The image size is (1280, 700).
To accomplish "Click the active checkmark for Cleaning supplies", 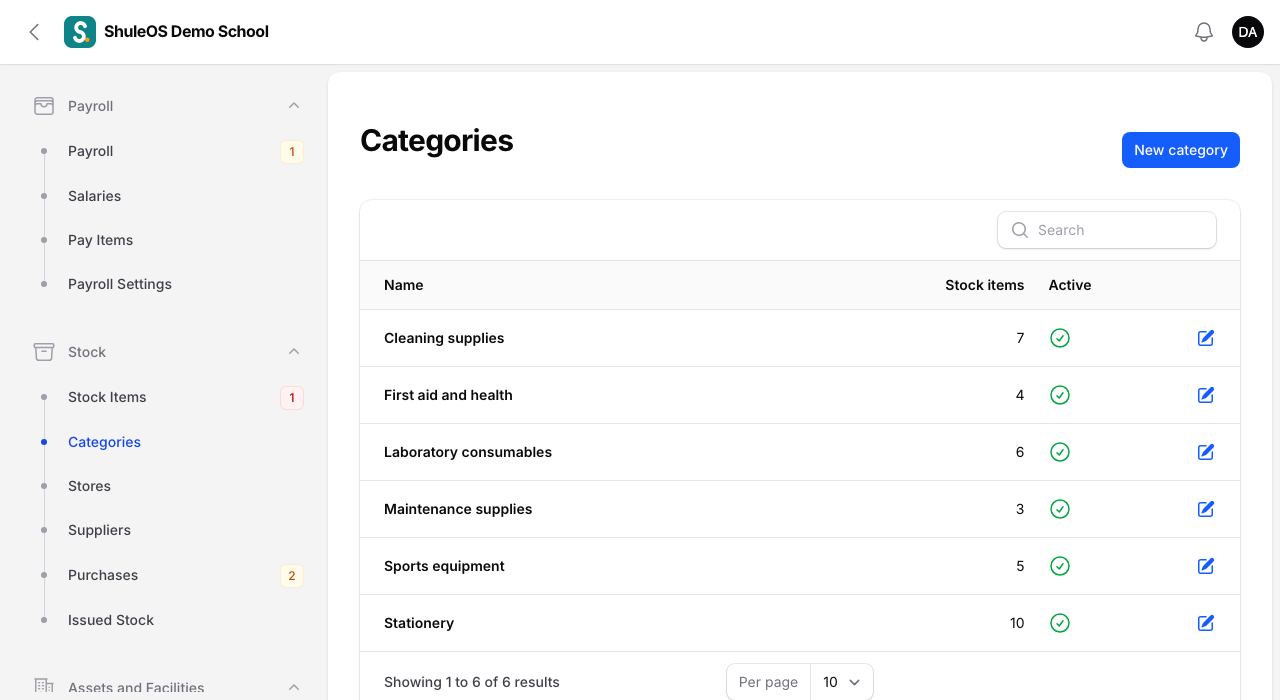I will click(1060, 338).
